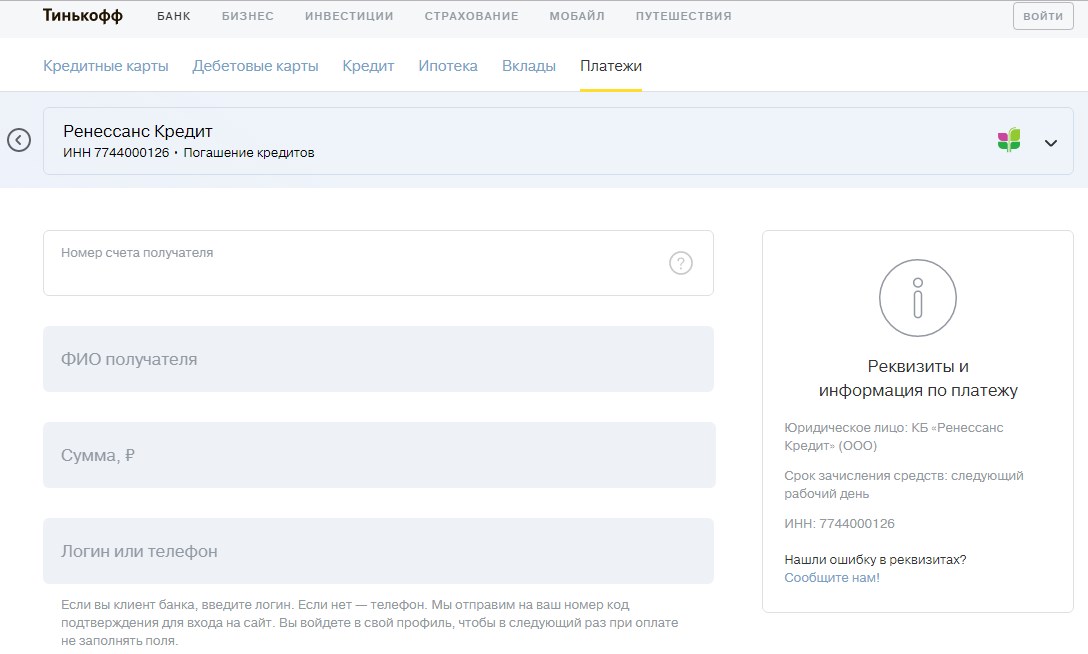The width and height of the screenshot is (1088, 654).
Task: Open Инвестиции in top menu
Action: pyautogui.click(x=349, y=16)
